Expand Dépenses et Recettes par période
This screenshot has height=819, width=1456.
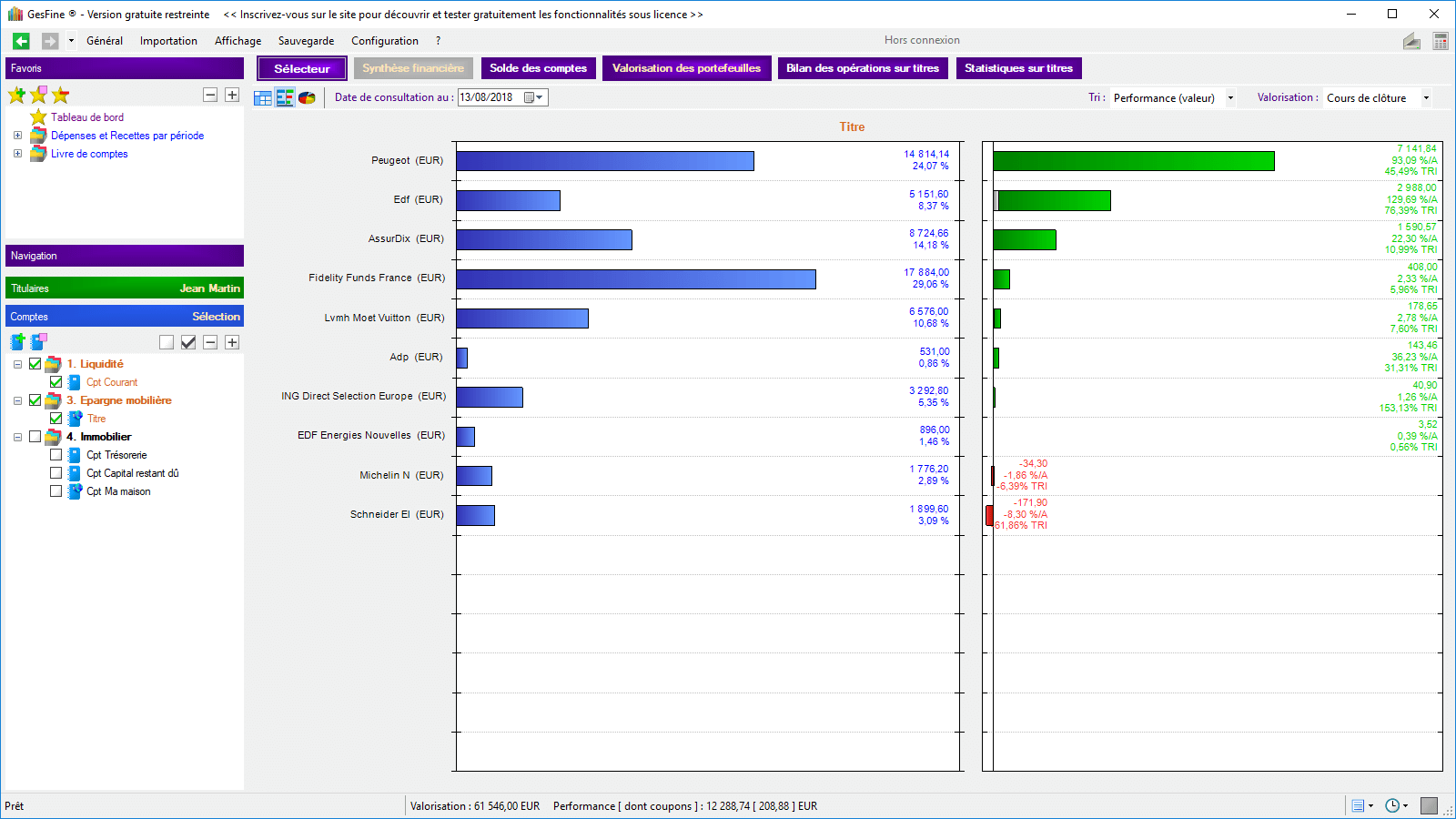[17, 136]
